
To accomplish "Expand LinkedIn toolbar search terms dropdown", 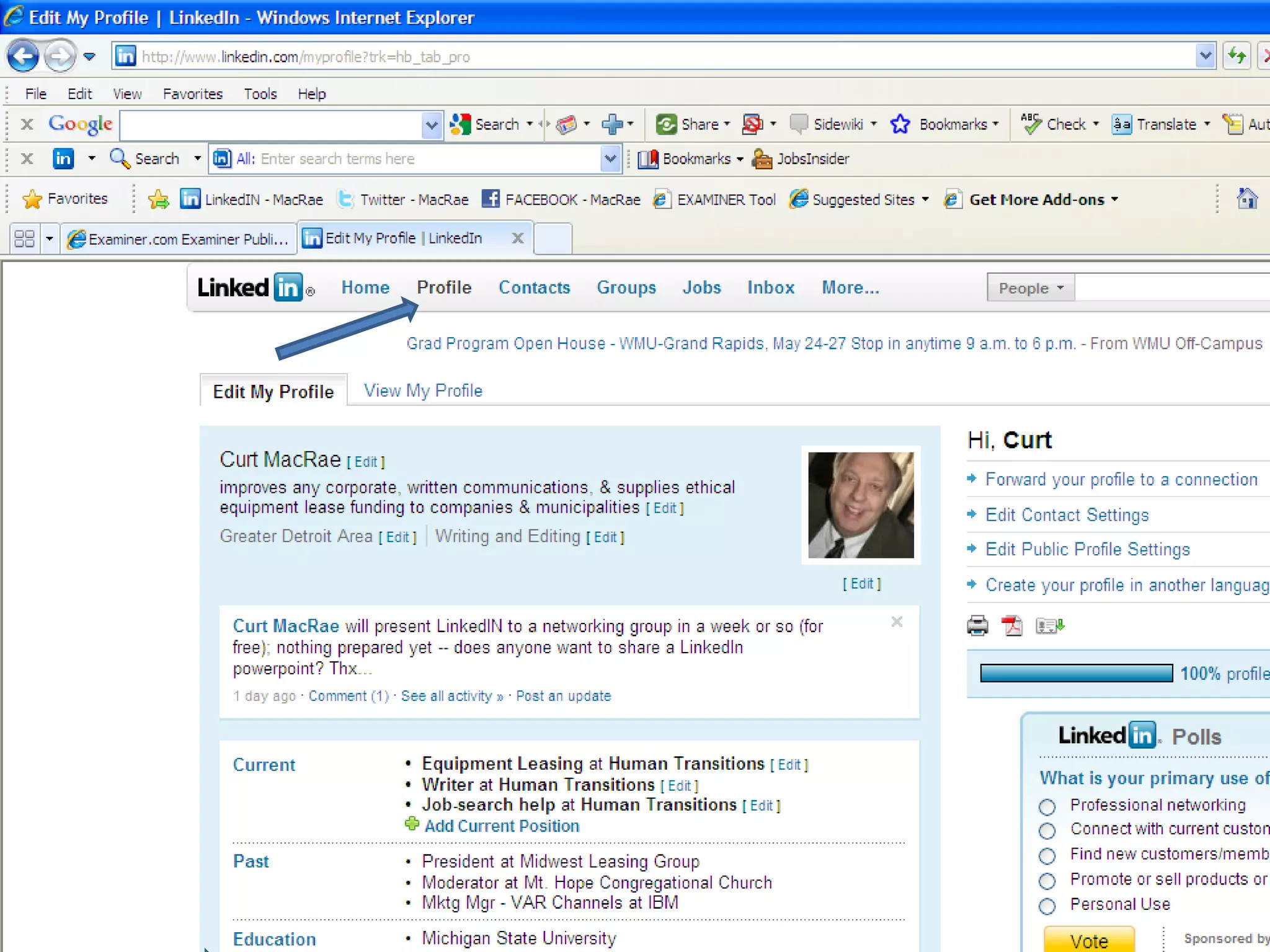I will [x=610, y=159].
